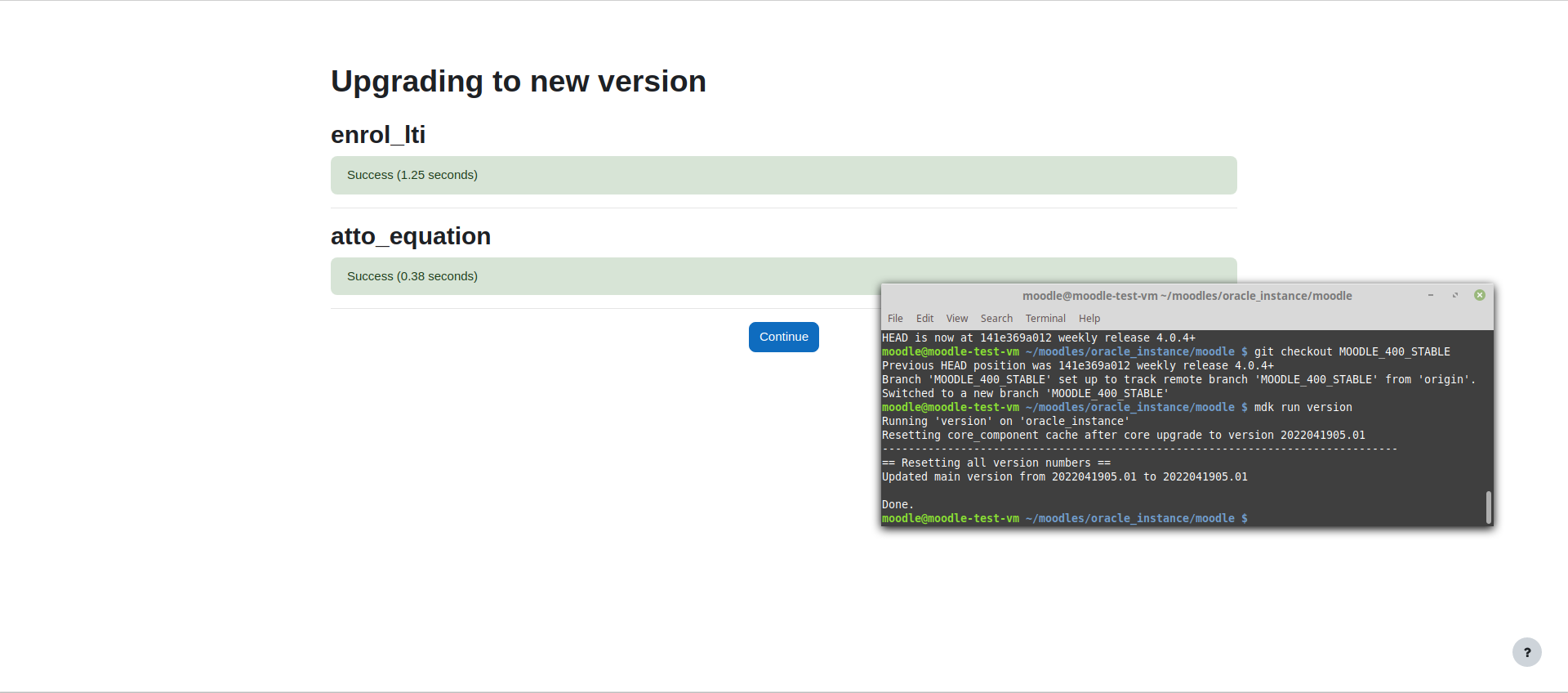Click the enrol_lti heading
This screenshot has width=1568, height=693.
tap(378, 135)
